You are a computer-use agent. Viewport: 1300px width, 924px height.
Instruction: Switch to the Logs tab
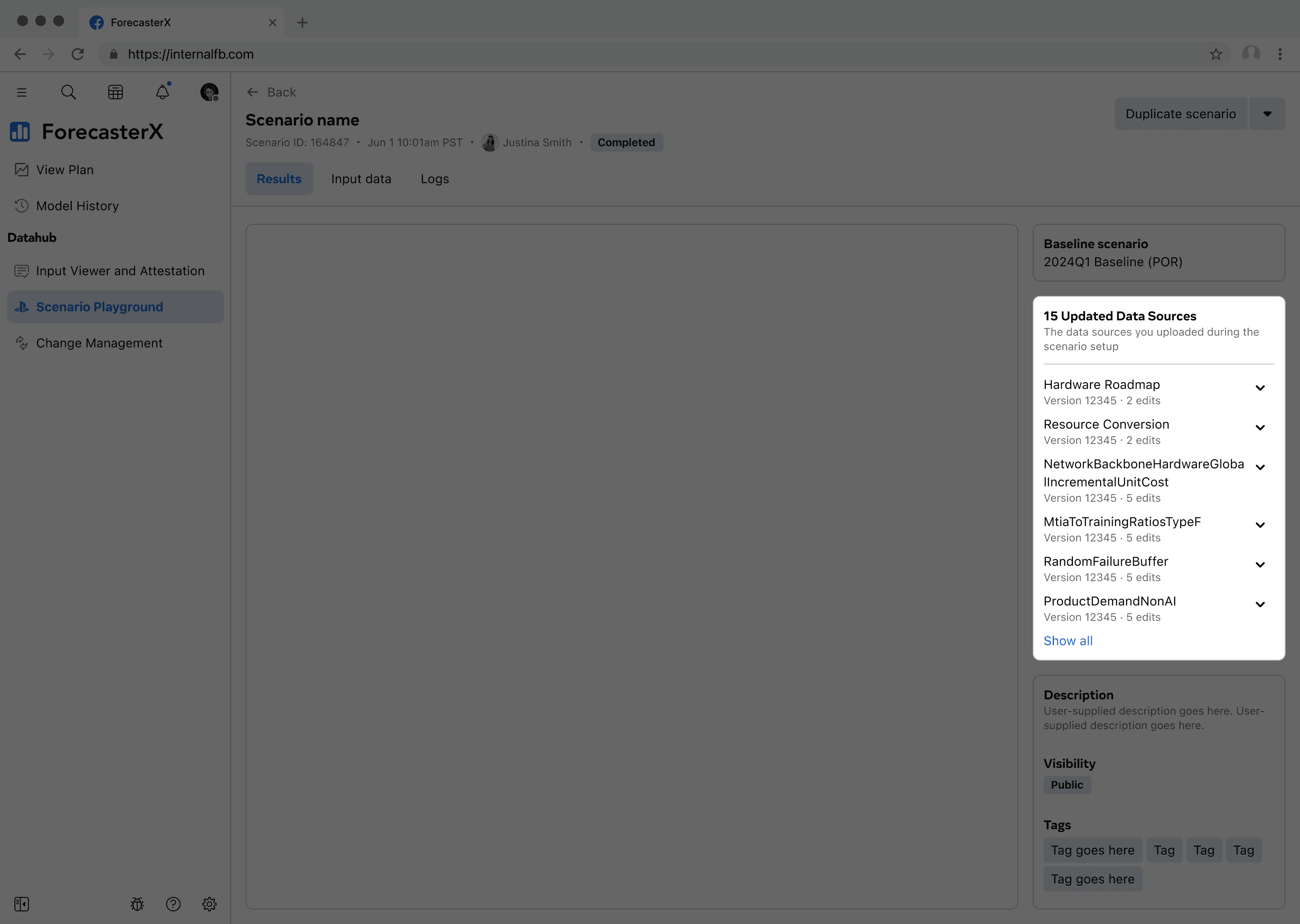click(435, 179)
